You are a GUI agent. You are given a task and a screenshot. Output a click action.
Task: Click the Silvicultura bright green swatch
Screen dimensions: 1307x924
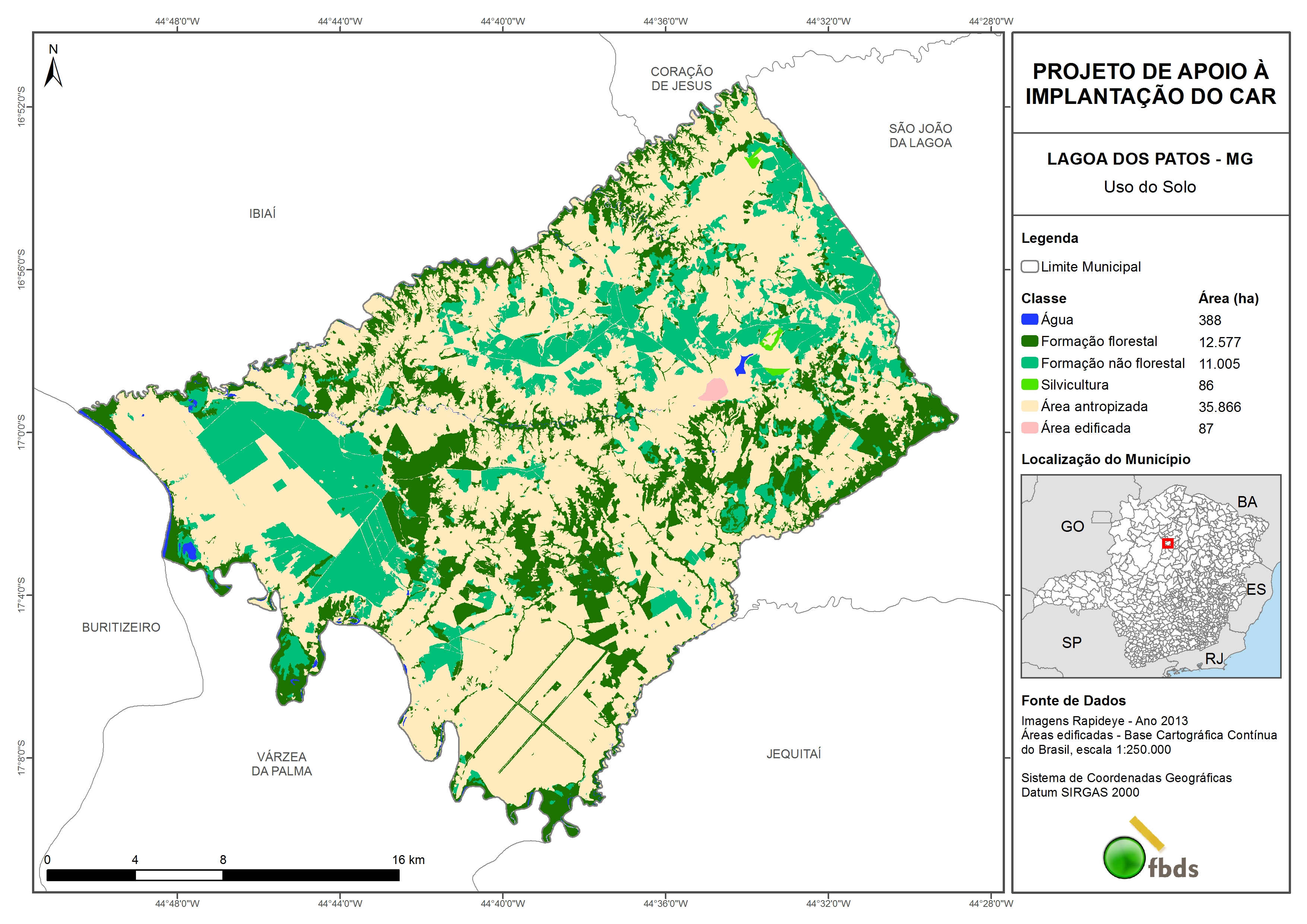click(x=1029, y=384)
